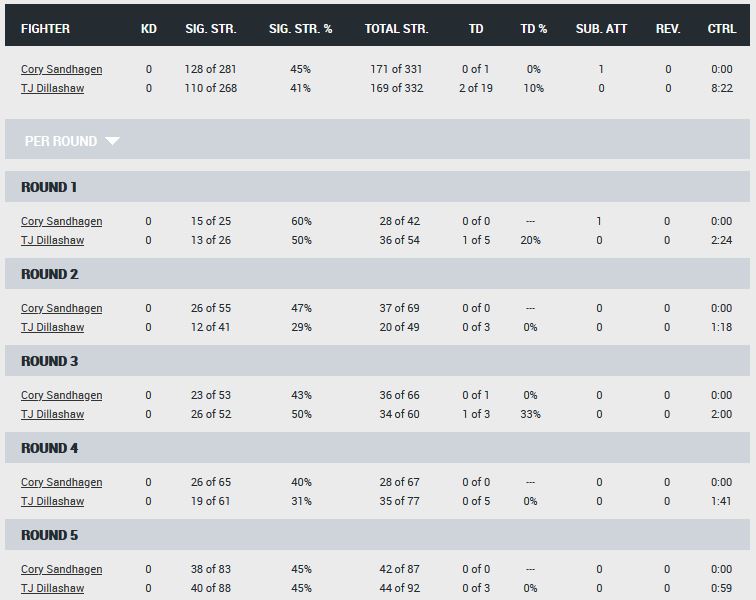Click the CTRL column header
Image resolution: width=756 pixels, height=600 pixels.
(722, 28)
